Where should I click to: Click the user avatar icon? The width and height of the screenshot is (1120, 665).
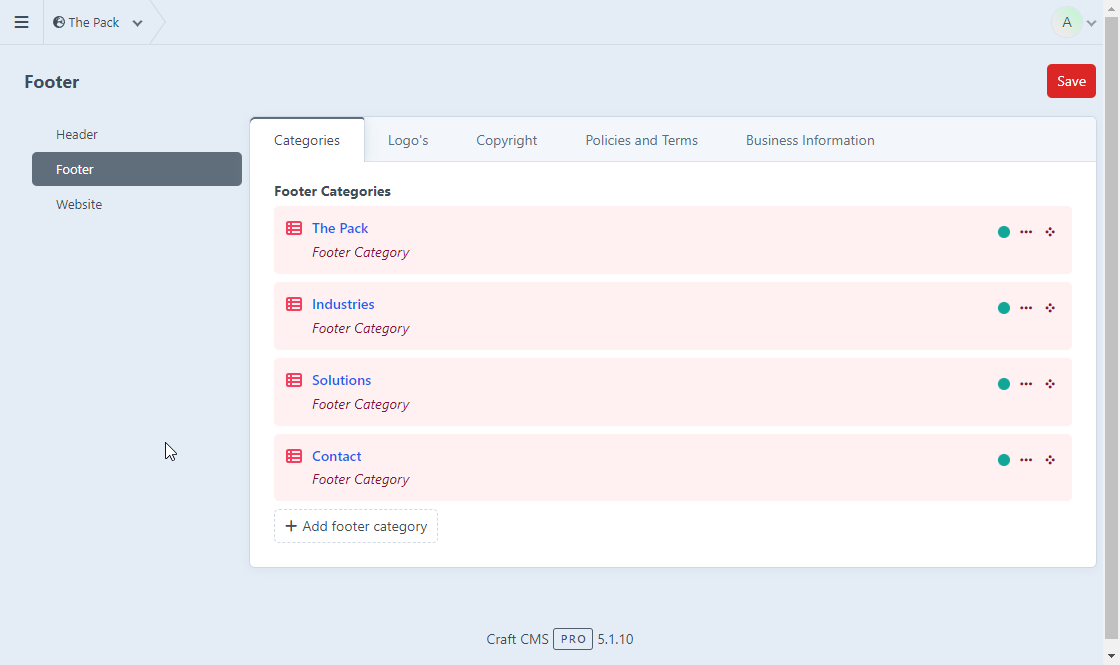point(1067,22)
